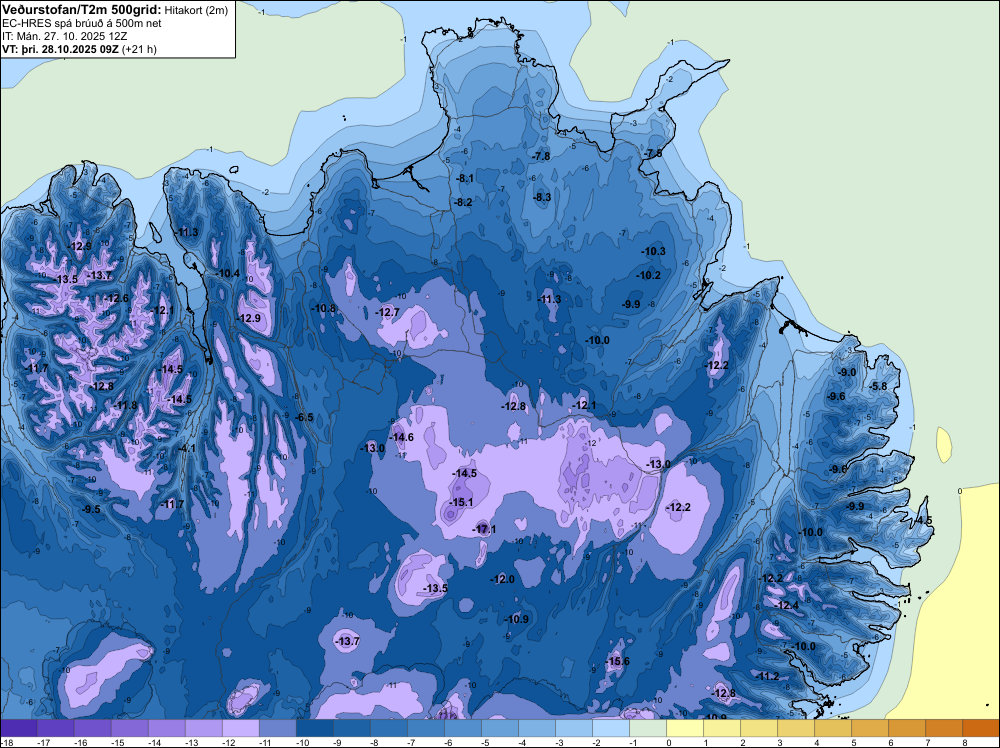Click the -11.8 temperature label
The height and width of the screenshot is (748, 1000).
pyautogui.click(x=126, y=406)
